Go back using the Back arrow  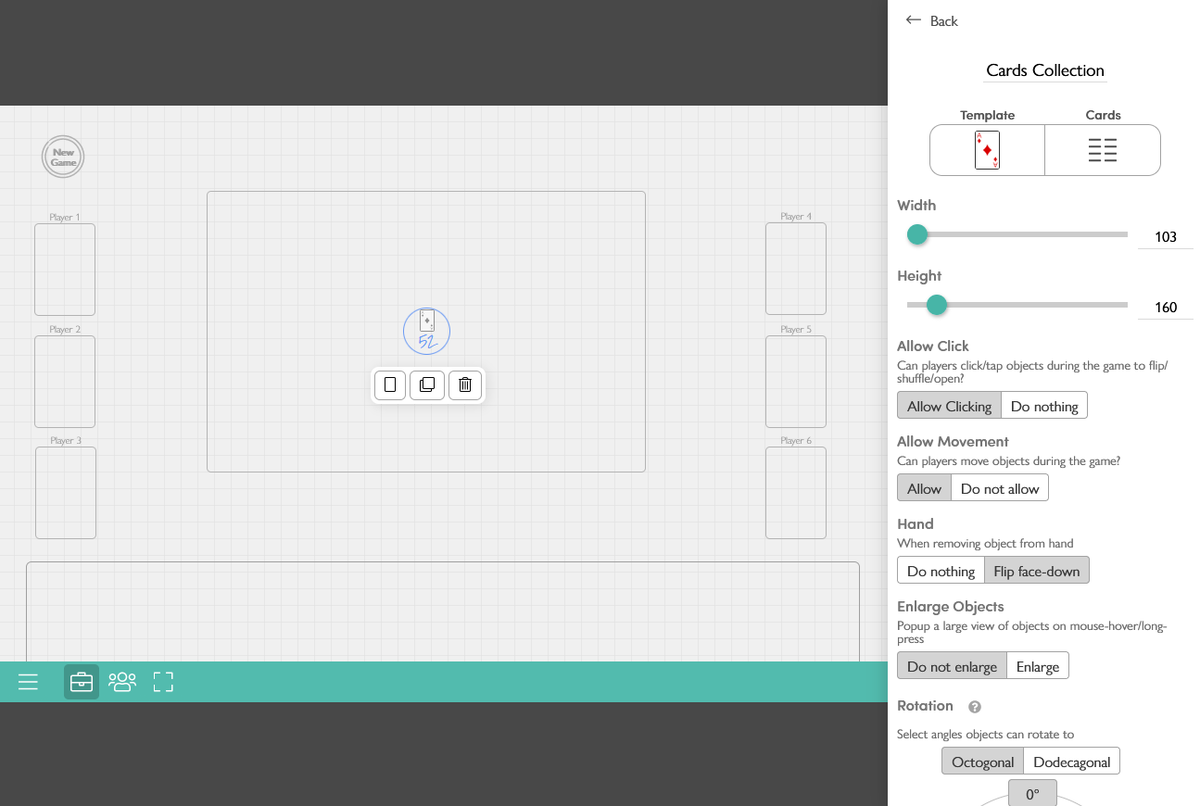[x=913, y=20]
